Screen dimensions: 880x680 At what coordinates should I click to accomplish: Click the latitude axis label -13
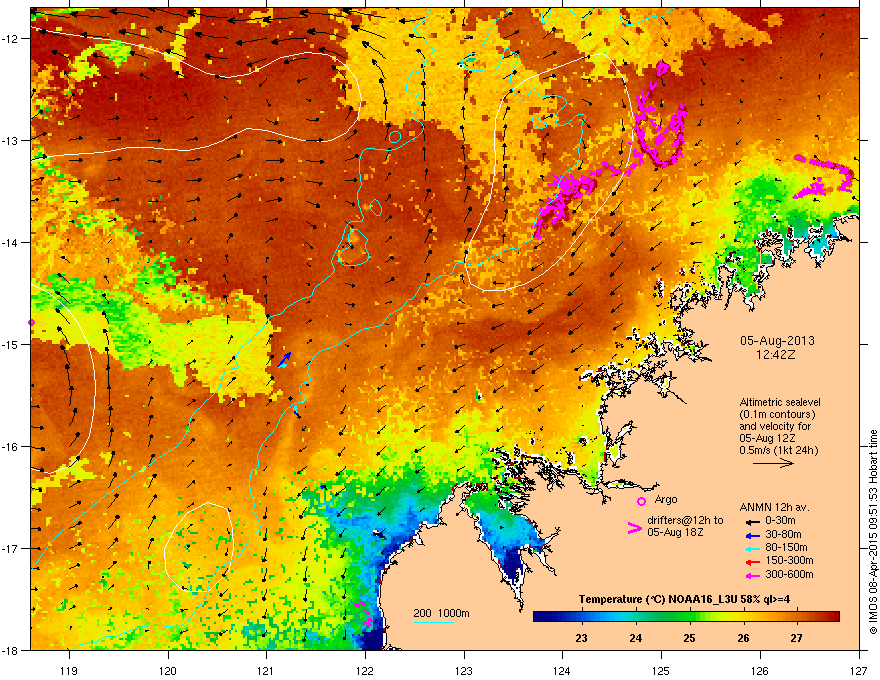11,140
